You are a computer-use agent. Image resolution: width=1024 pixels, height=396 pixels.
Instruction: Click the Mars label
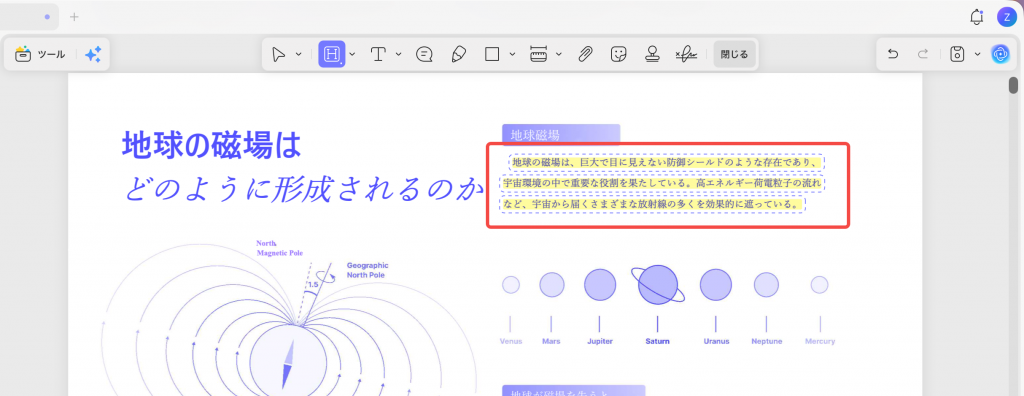(551, 341)
